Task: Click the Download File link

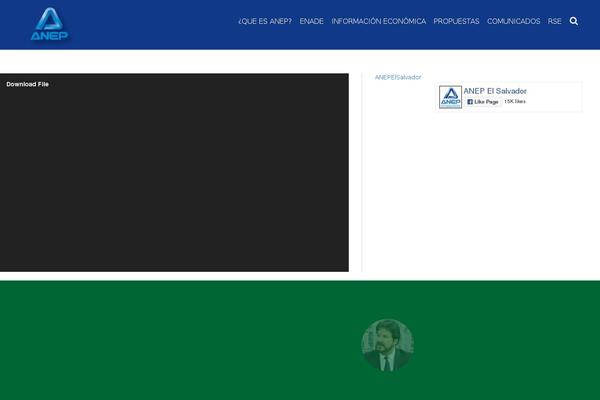Action: pyautogui.click(x=28, y=84)
